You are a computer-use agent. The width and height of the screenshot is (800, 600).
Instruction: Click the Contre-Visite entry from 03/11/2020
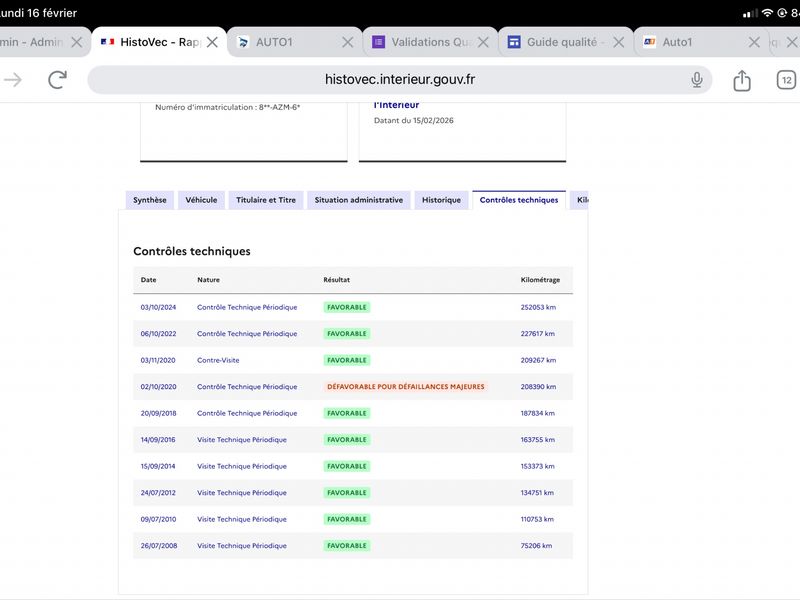point(218,360)
